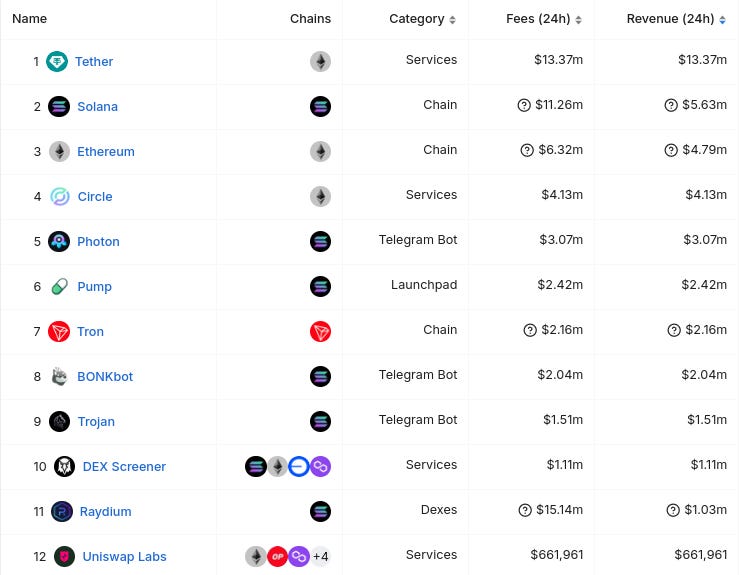Sort by Category column header
This screenshot has width=739, height=575.
423,19
